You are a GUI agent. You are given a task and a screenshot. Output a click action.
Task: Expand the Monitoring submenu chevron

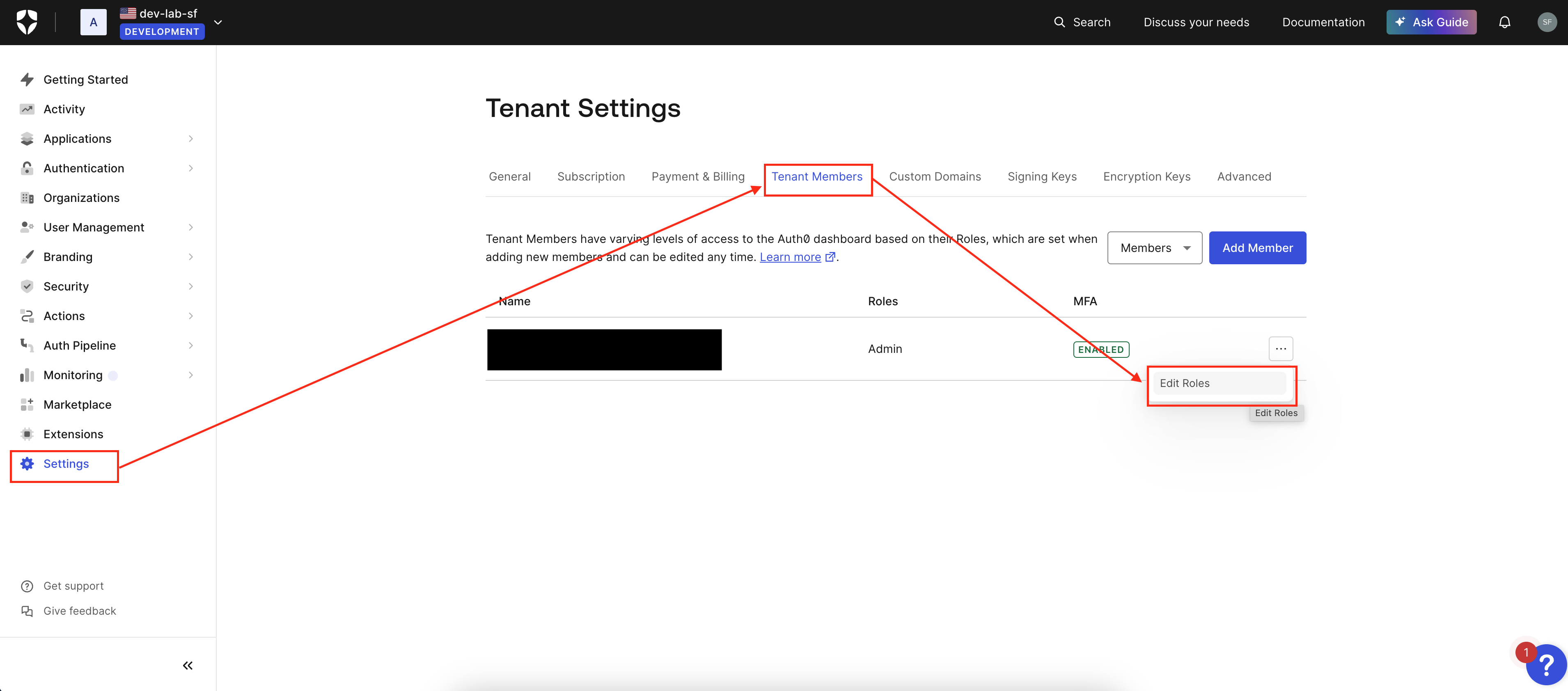(191, 375)
